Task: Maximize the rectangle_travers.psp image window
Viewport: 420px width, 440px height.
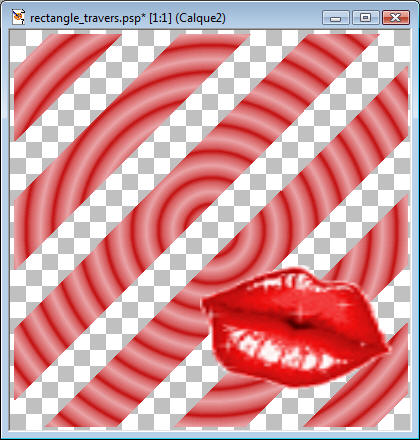Action: pyautogui.click(x=366, y=18)
